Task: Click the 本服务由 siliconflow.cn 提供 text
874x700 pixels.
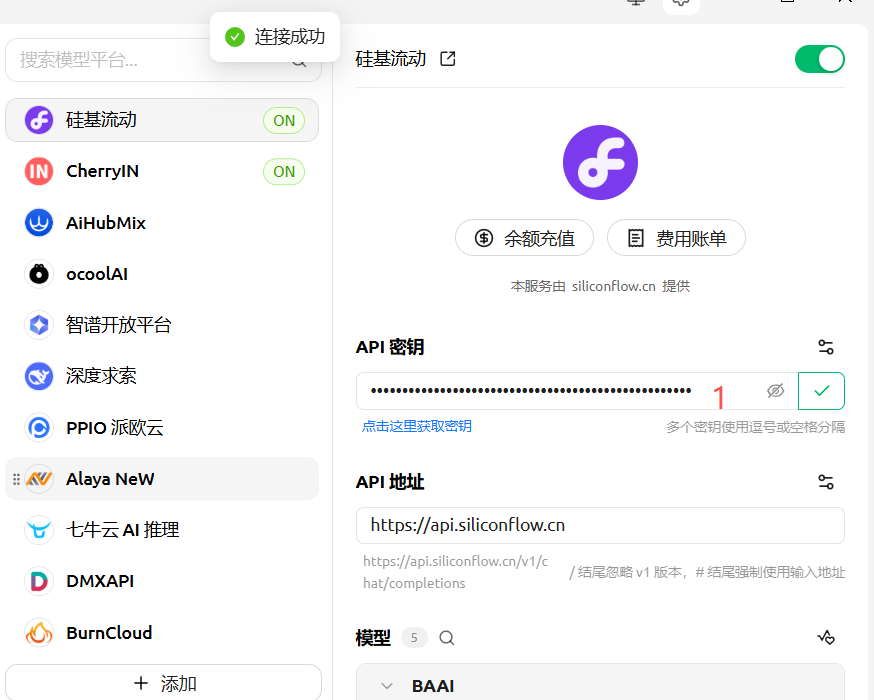Action: [x=600, y=286]
